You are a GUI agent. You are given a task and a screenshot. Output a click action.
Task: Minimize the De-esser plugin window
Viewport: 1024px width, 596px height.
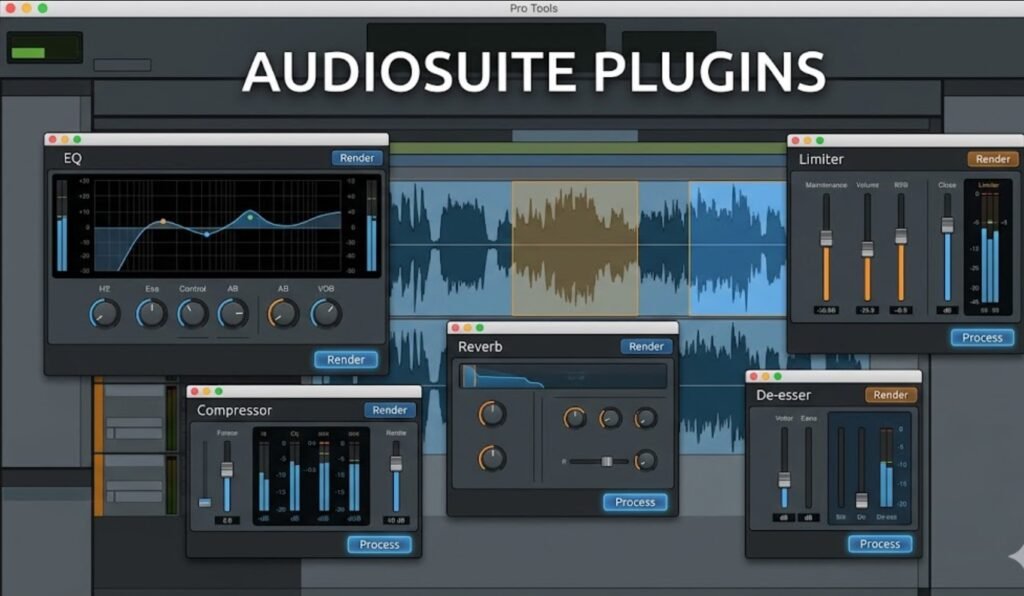[x=765, y=376]
